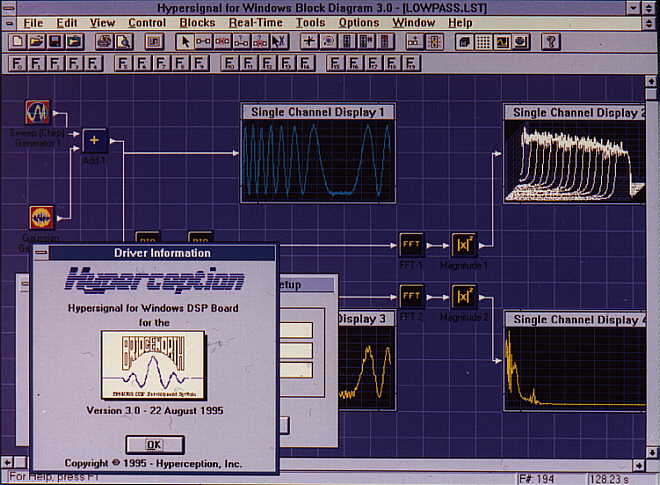
Task: Click the F15 function button
Action: (335, 63)
